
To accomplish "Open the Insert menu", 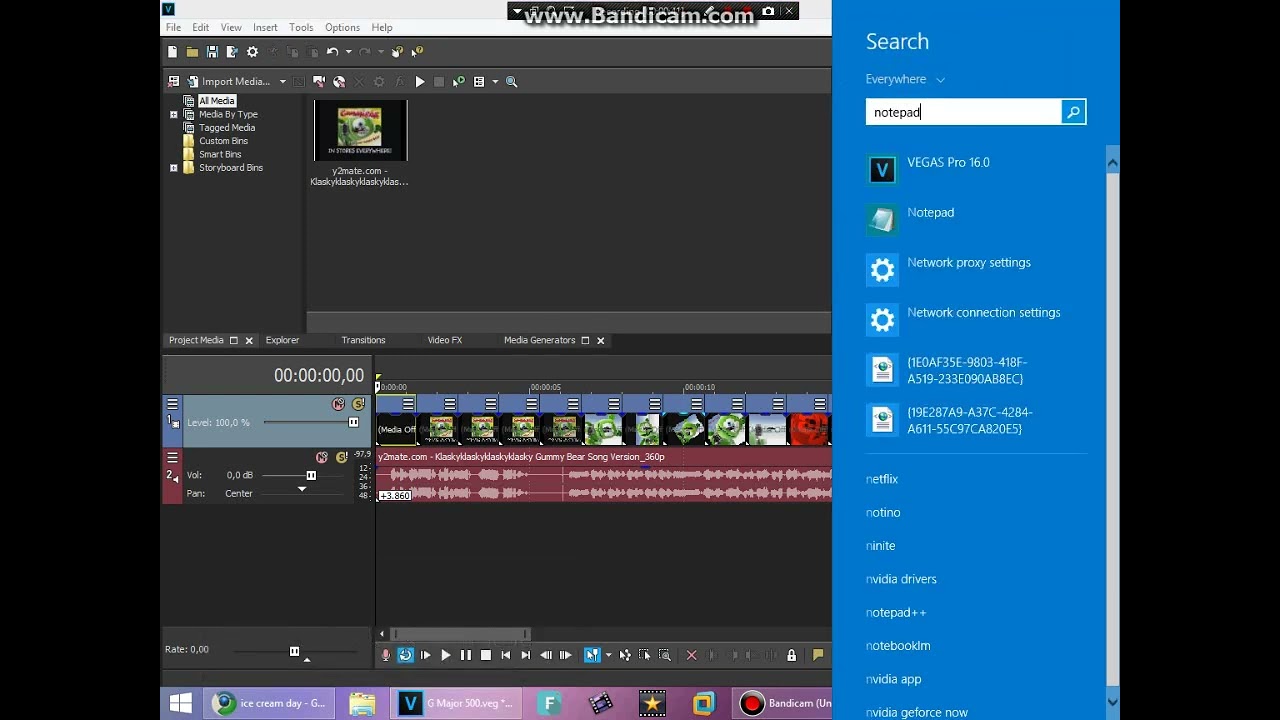I will coord(265,27).
